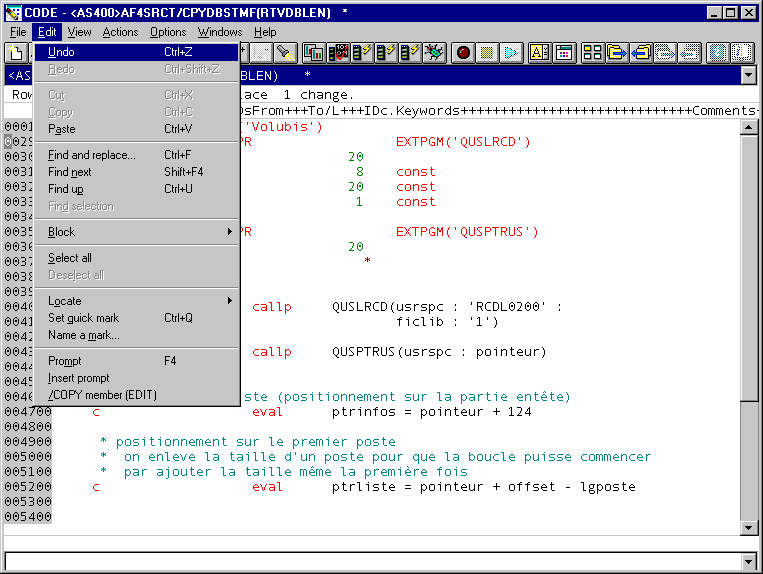Click the new document icon in toolbar
Viewport: 763px width, 574px height.
point(17,53)
